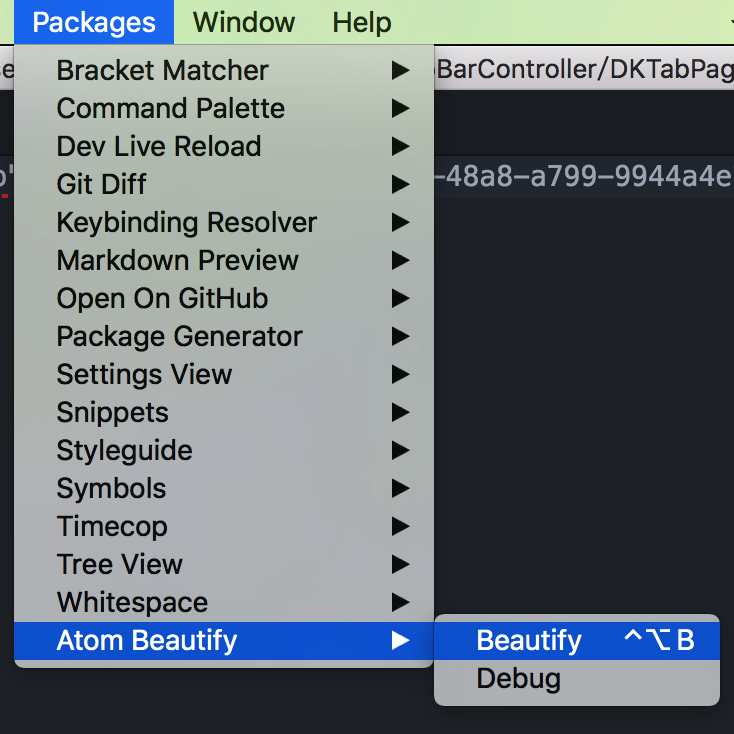
Task: Open the Help menu
Action: tap(362, 22)
